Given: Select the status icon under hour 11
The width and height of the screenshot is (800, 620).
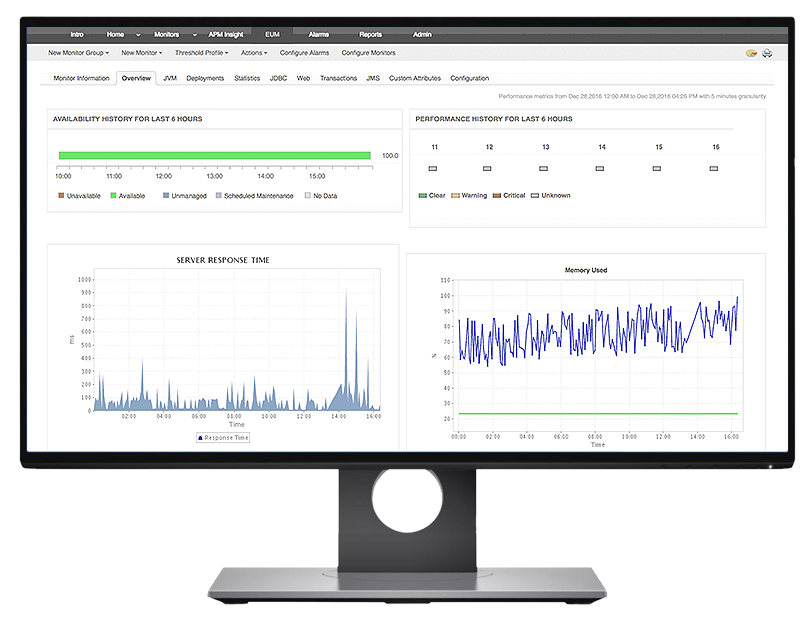Looking at the screenshot, I should coord(433,168).
